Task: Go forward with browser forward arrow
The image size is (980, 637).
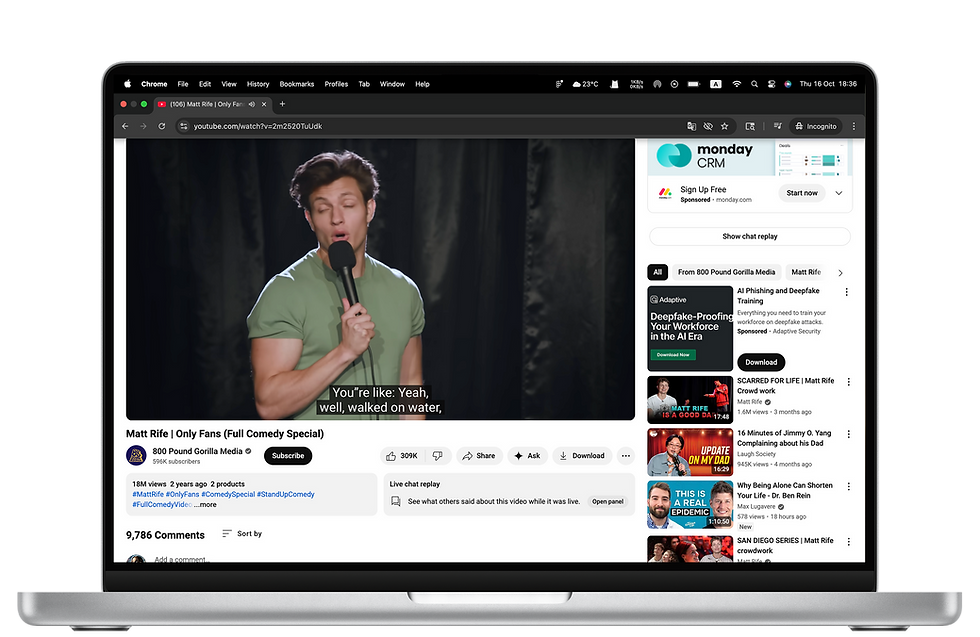Action: (x=143, y=126)
